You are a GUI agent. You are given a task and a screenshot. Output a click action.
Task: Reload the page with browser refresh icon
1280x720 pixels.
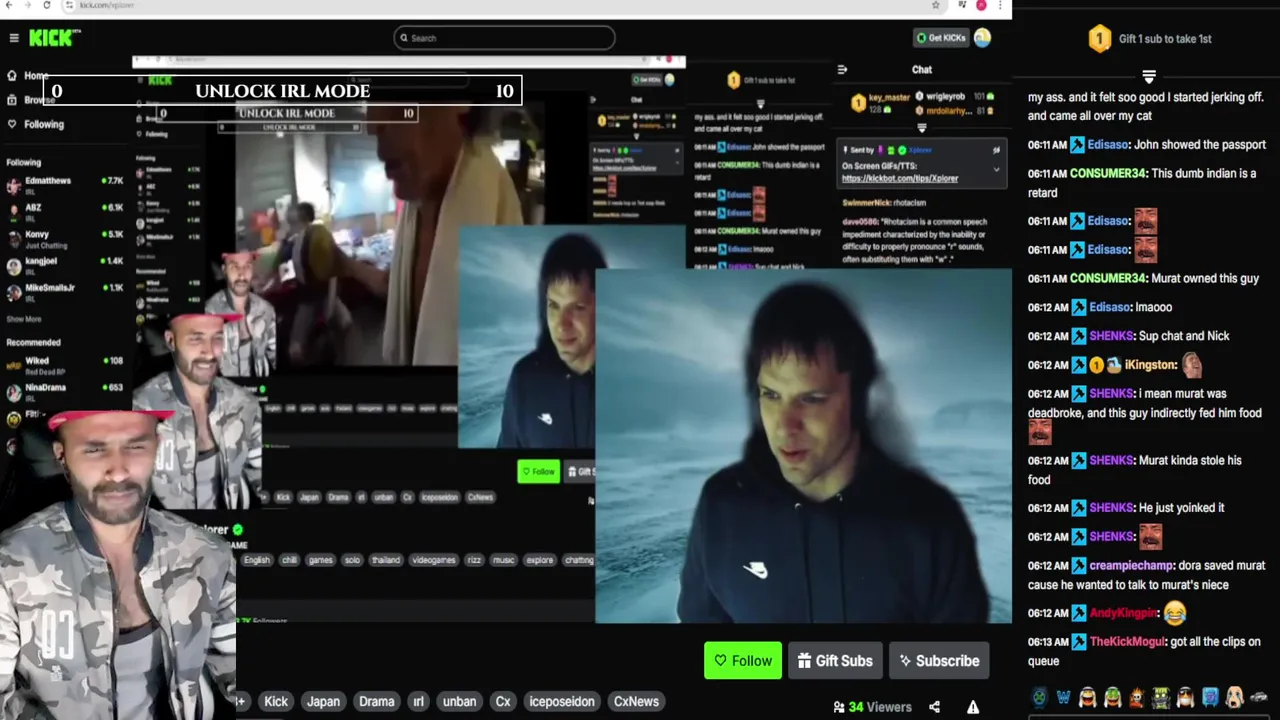46,5
